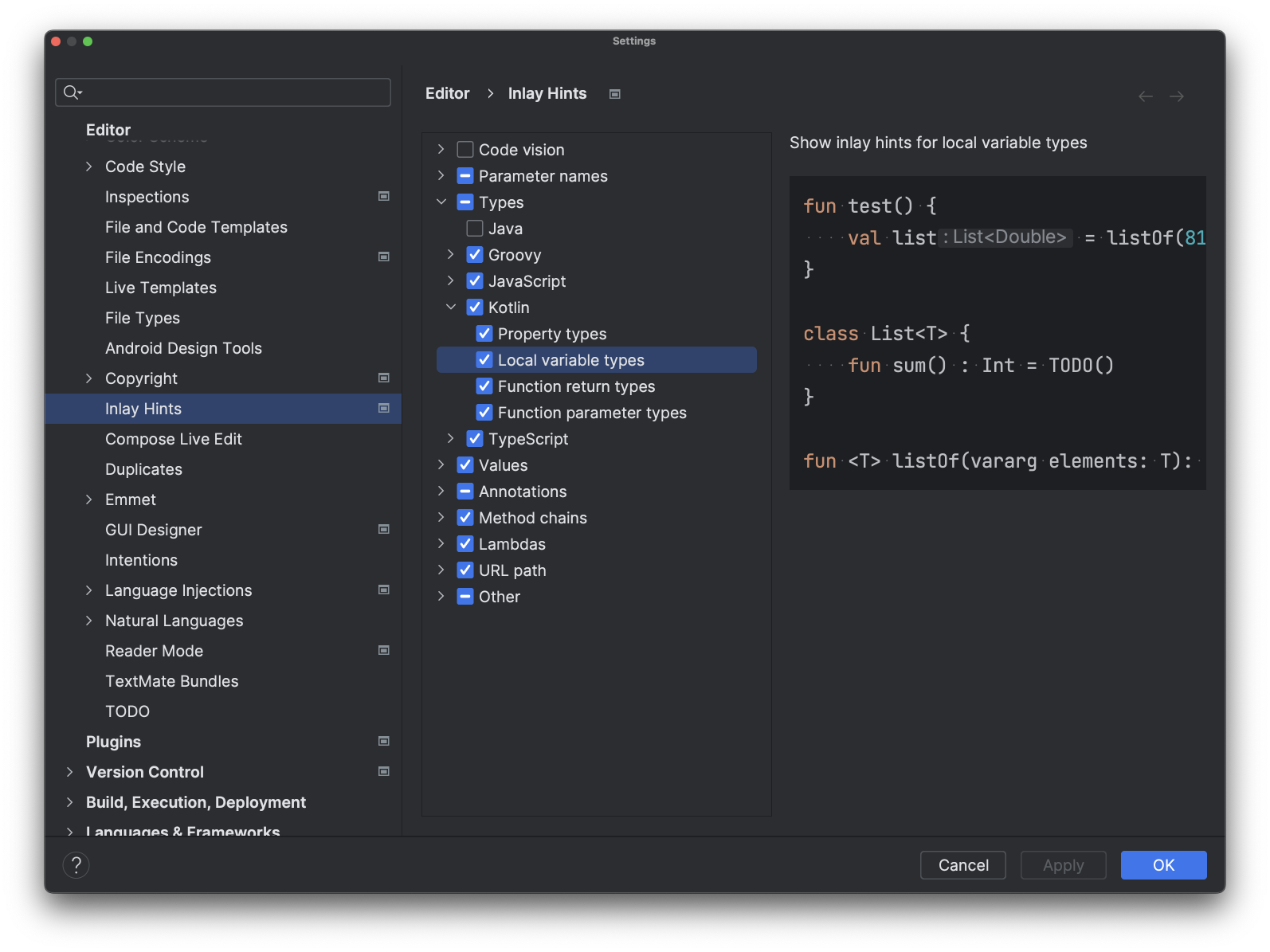Click the search magnifier icon in settings
Viewport: 1270px width, 952px height.
pyautogui.click(x=73, y=92)
